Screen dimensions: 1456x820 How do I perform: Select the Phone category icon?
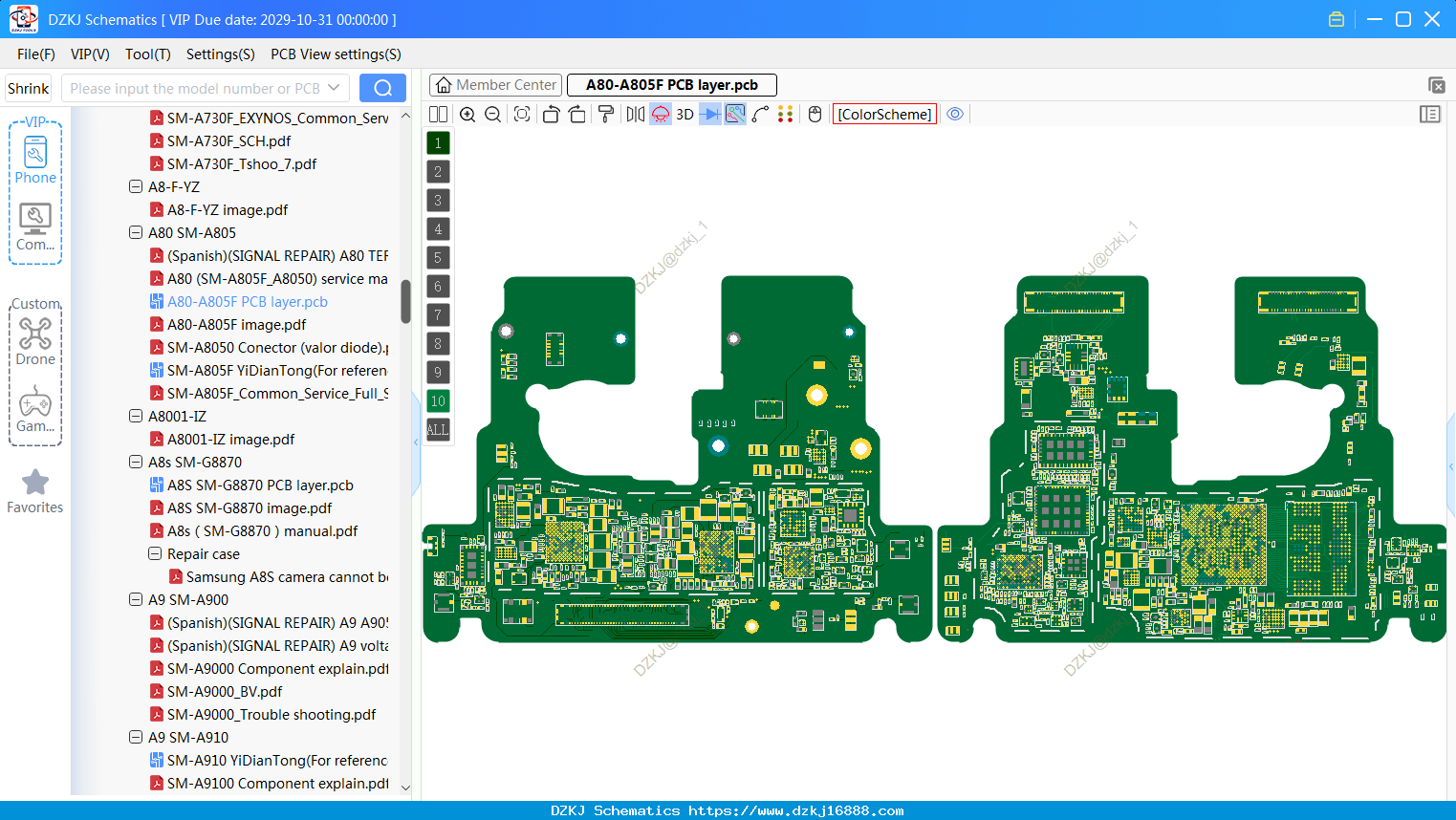(35, 161)
